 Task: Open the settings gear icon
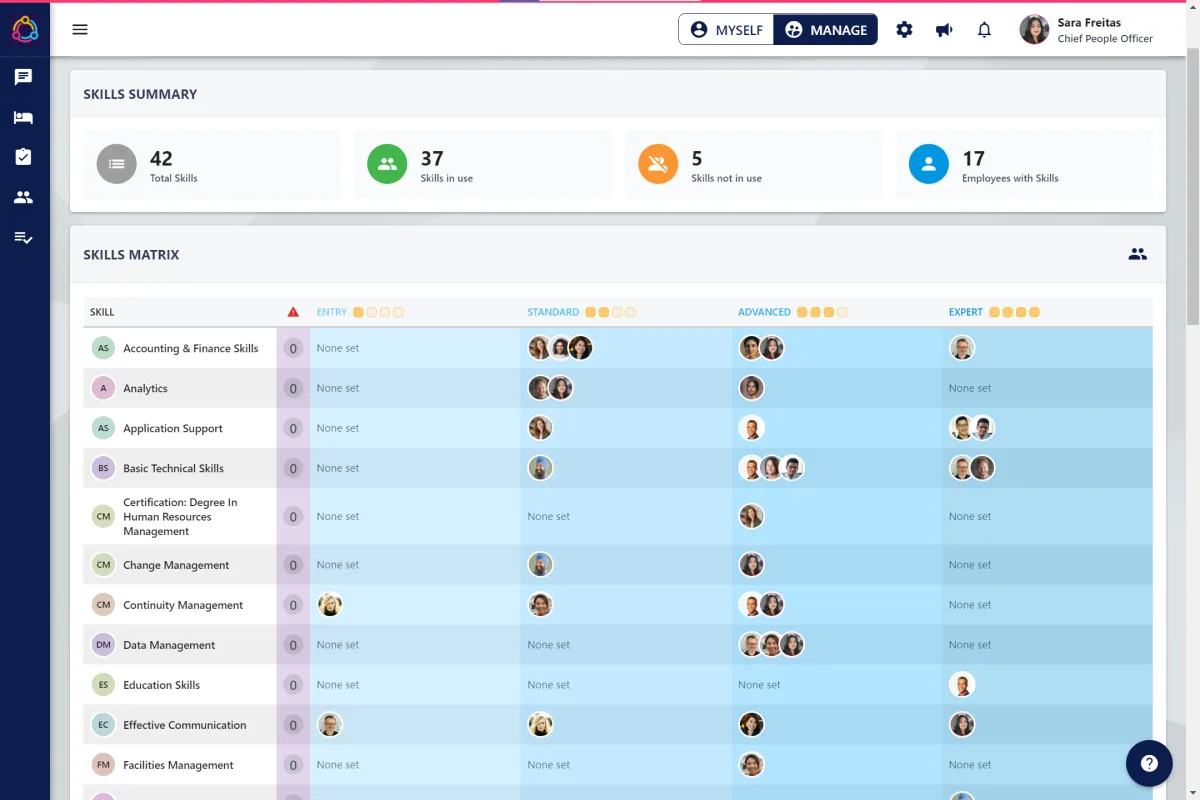pyautogui.click(x=904, y=29)
